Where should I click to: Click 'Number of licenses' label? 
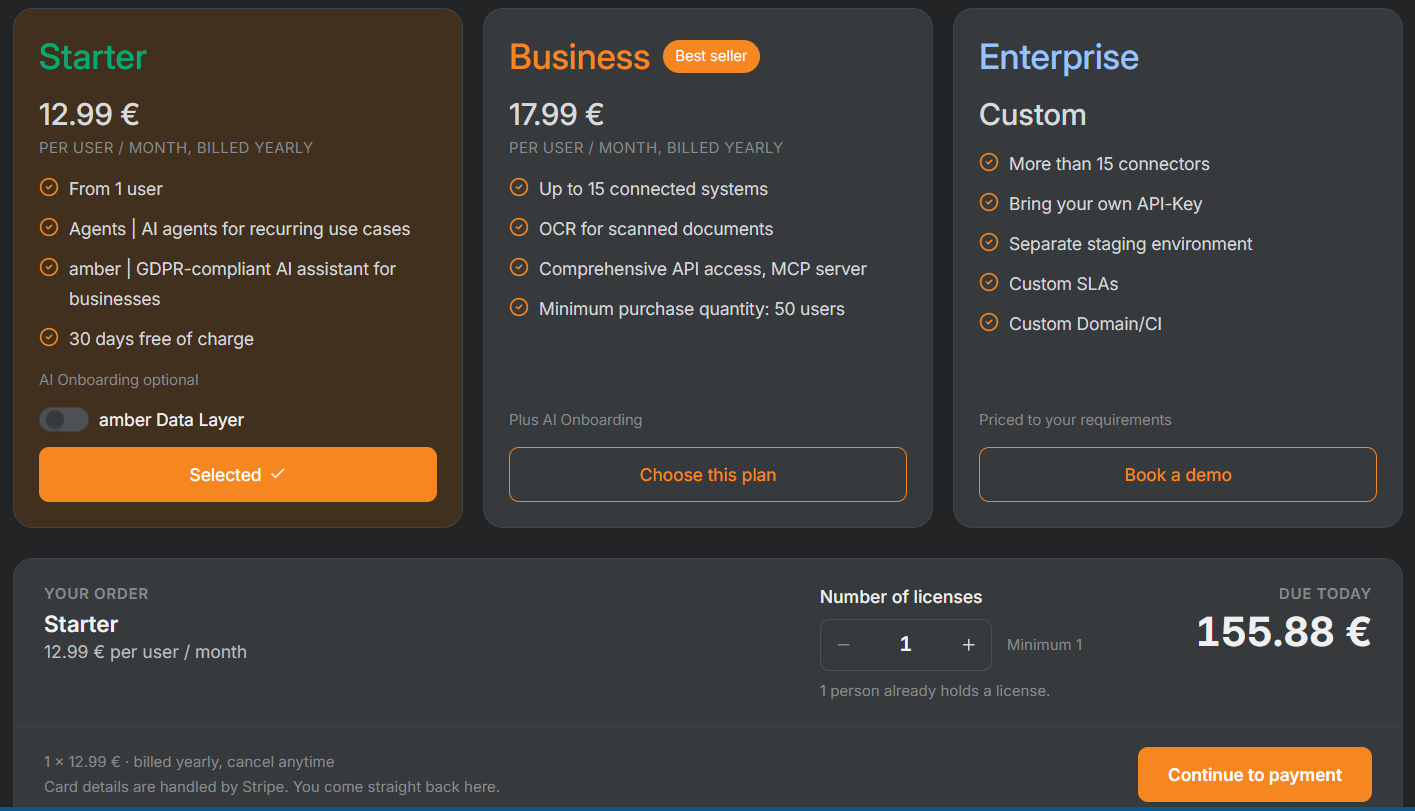coord(901,597)
